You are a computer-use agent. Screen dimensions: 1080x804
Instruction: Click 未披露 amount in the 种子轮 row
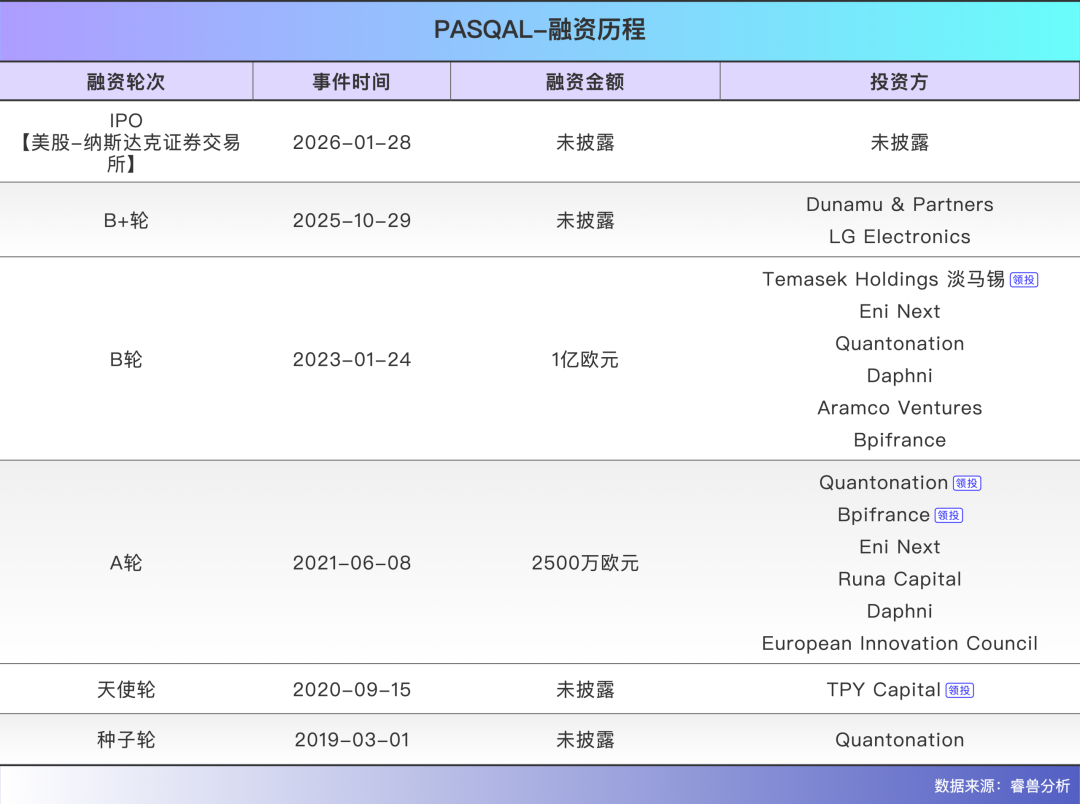click(x=585, y=740)
